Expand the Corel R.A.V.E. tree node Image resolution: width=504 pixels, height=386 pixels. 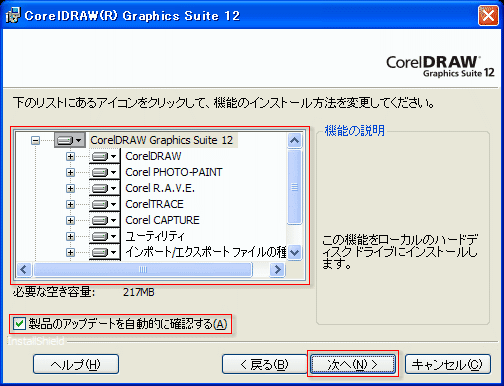click(x=70, y=188)
